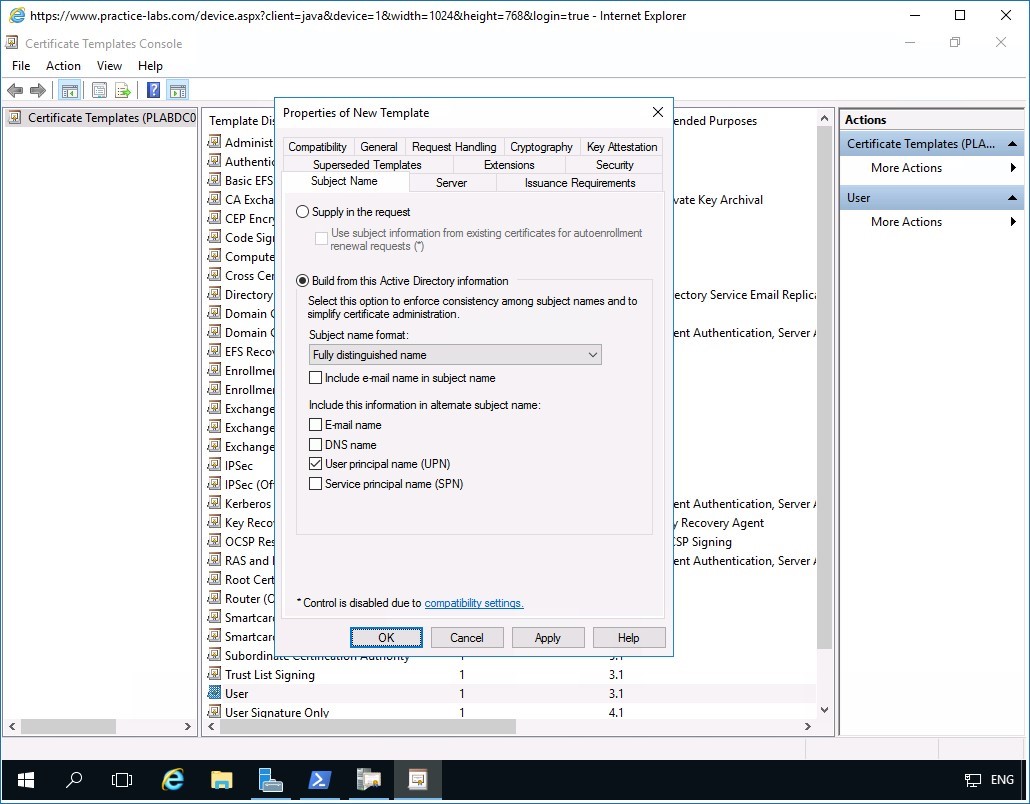This screenshot has width=1030, height=804.
Task: Click the 'compatibility settings' link
Action: click(x=474, y=602)
